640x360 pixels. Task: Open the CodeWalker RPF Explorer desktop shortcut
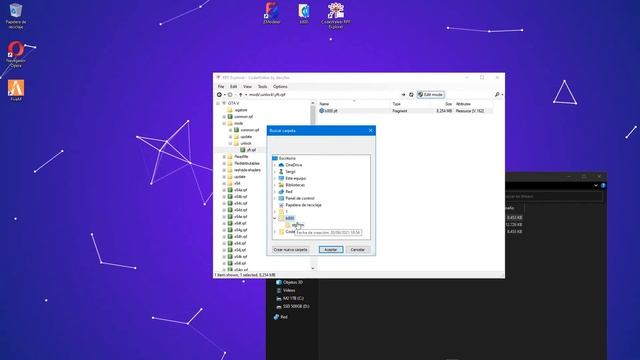point(336,16)
